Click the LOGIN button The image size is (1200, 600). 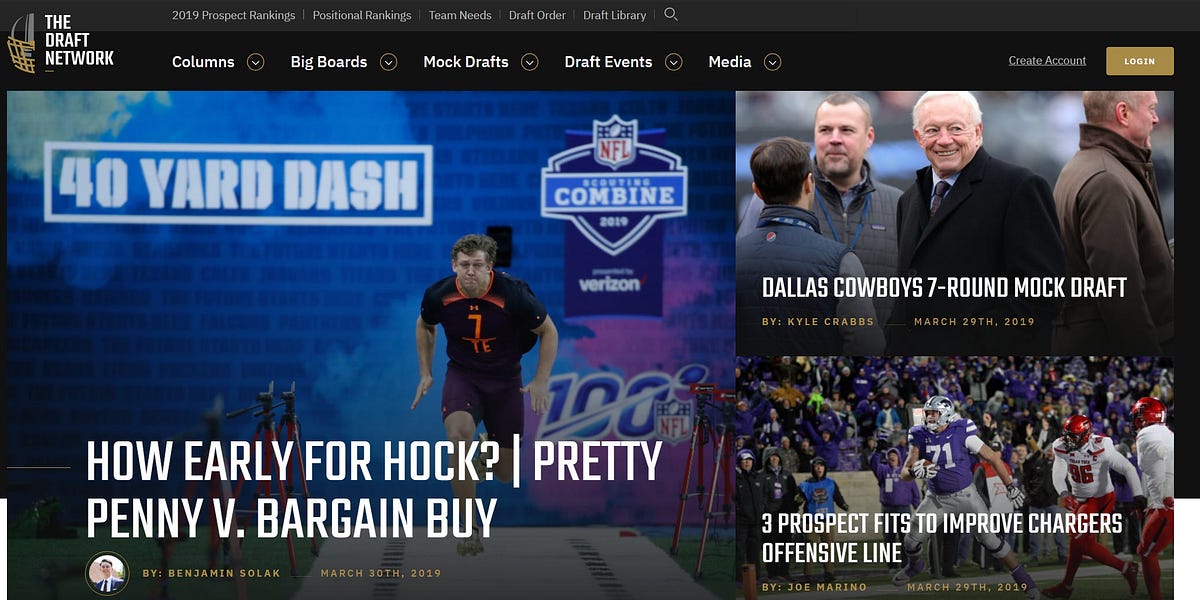1139,61
